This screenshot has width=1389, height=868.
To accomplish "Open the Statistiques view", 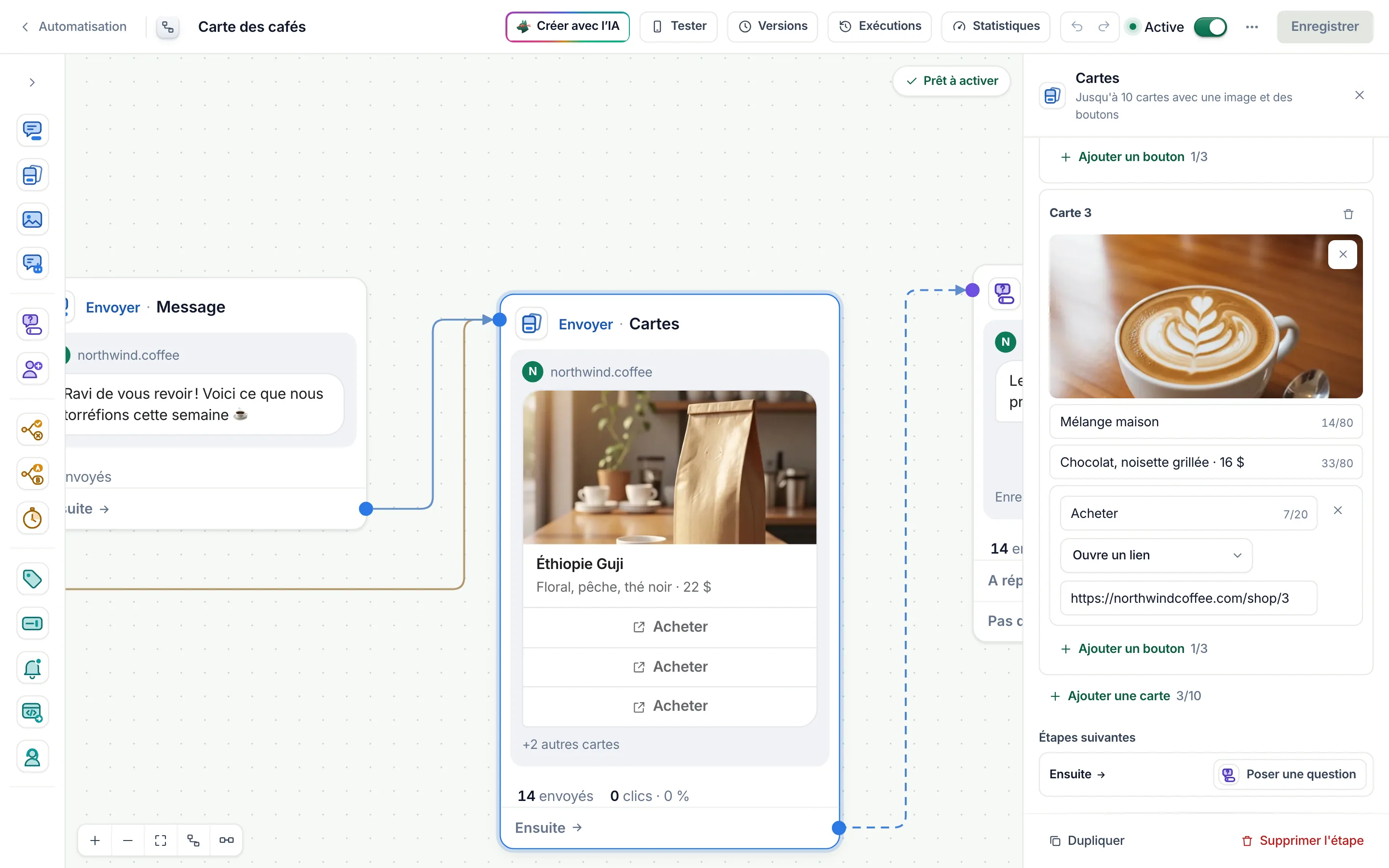I will (x=996, y=27).
